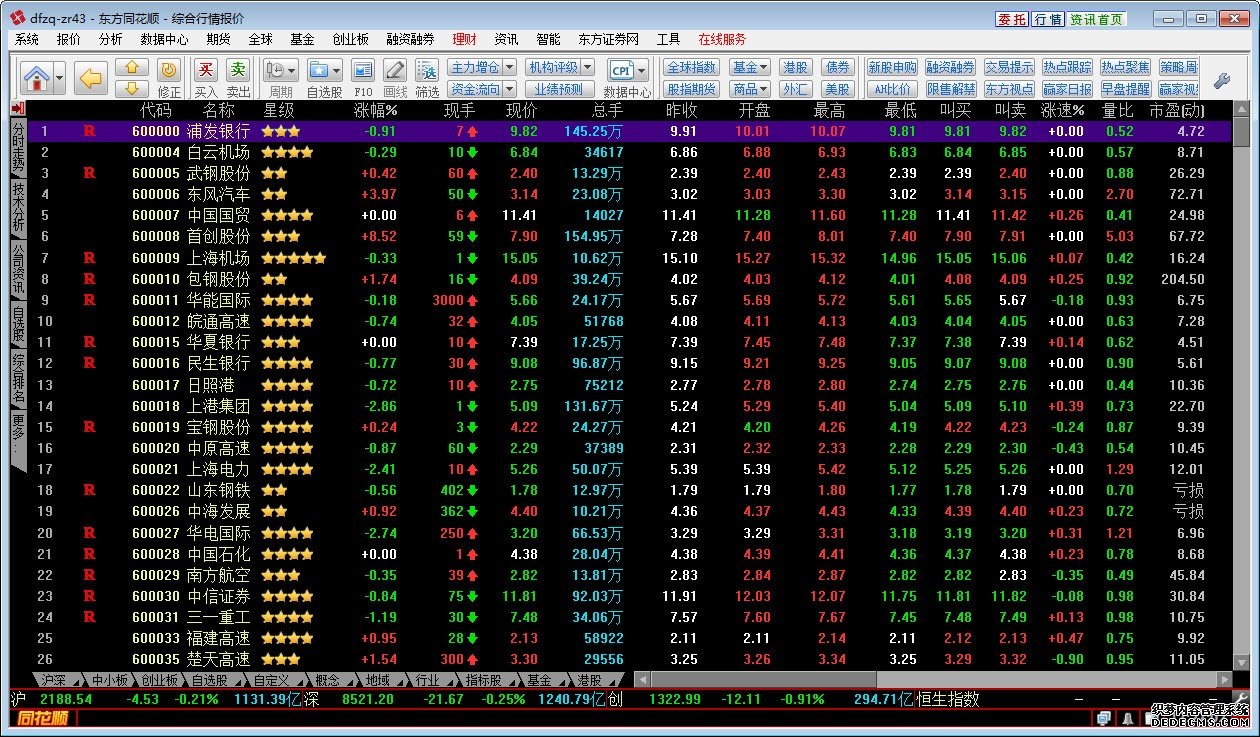Click the 新股申购 button
Image resolution: width=1260 pixels, height=737 pixels.
[x=892, y=67]
